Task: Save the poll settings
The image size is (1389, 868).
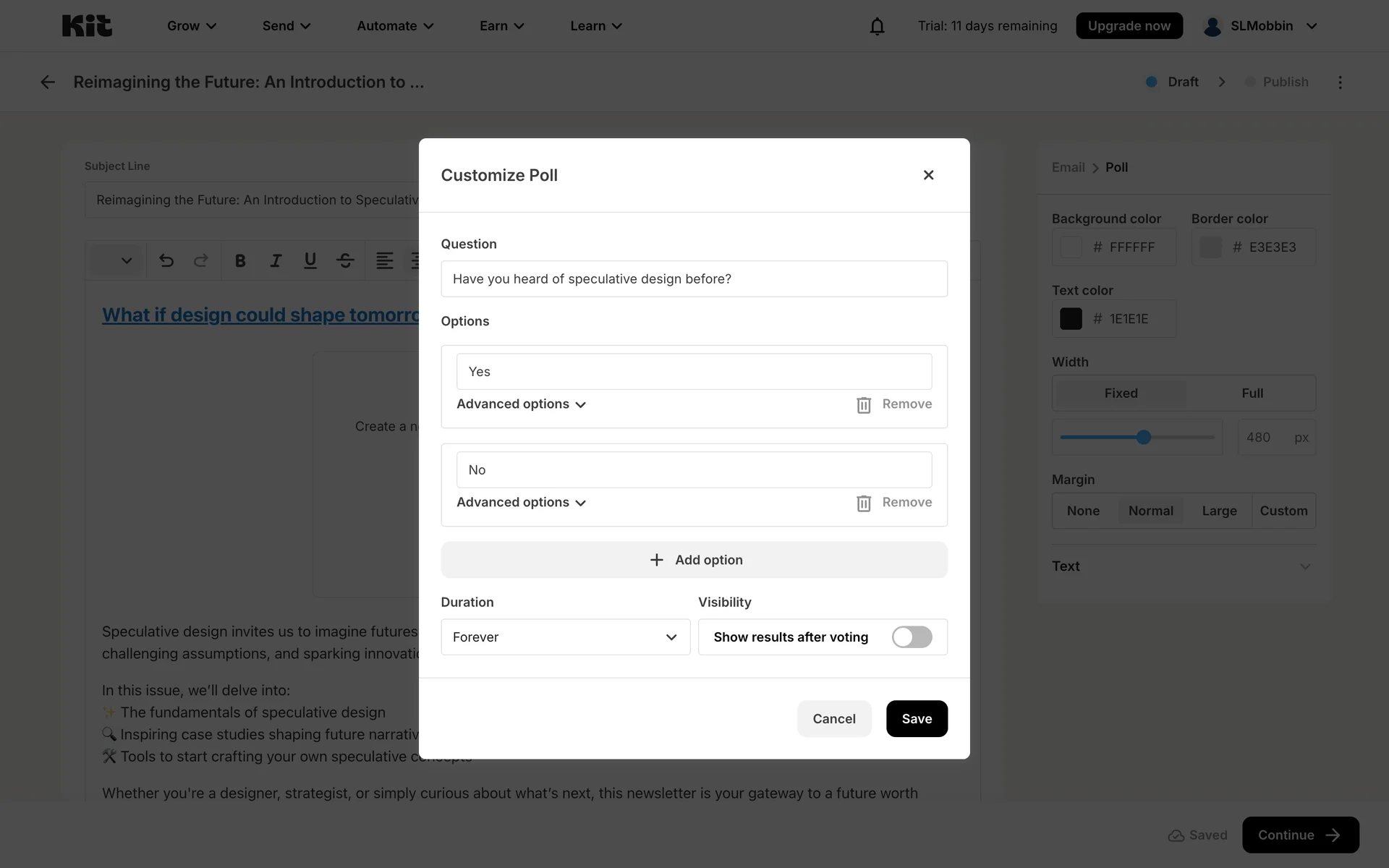Action: point(916,719)
